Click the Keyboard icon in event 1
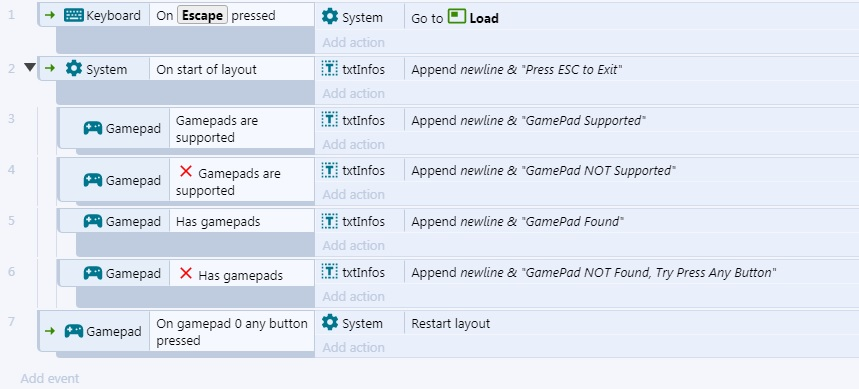The height and width of the screenshot is (389, 859). click(x=73, y=15)
